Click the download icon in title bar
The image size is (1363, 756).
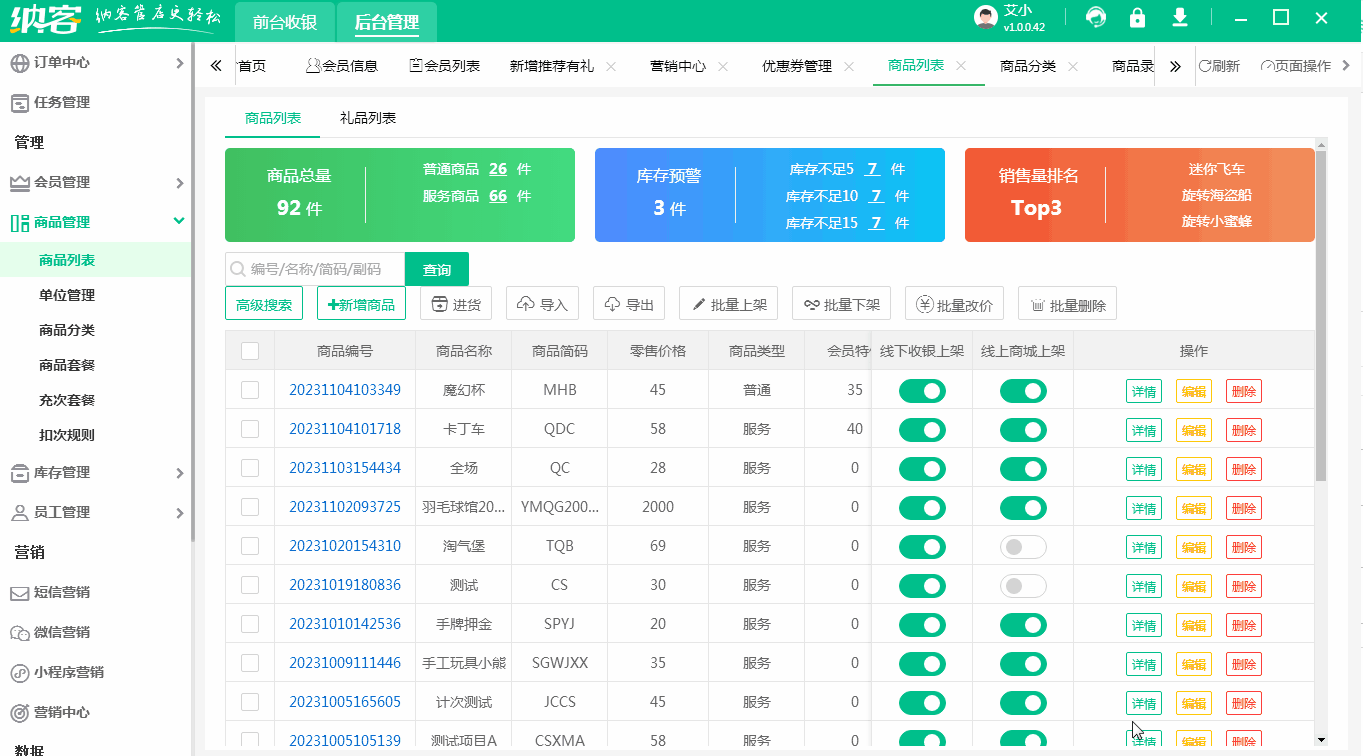pyautogui.click(x=1180, y=18)
